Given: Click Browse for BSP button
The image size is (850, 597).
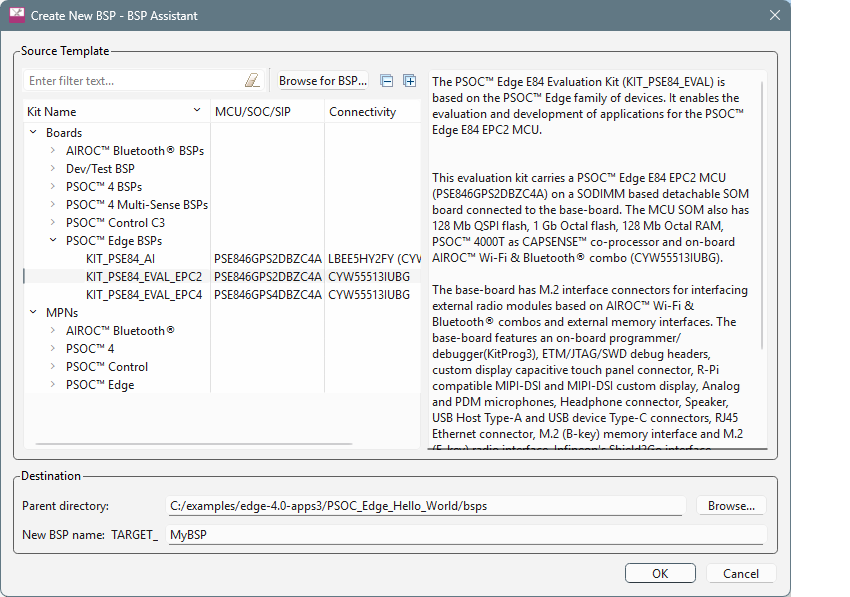Looking at the screenshot, I should [x=323, y=81].
